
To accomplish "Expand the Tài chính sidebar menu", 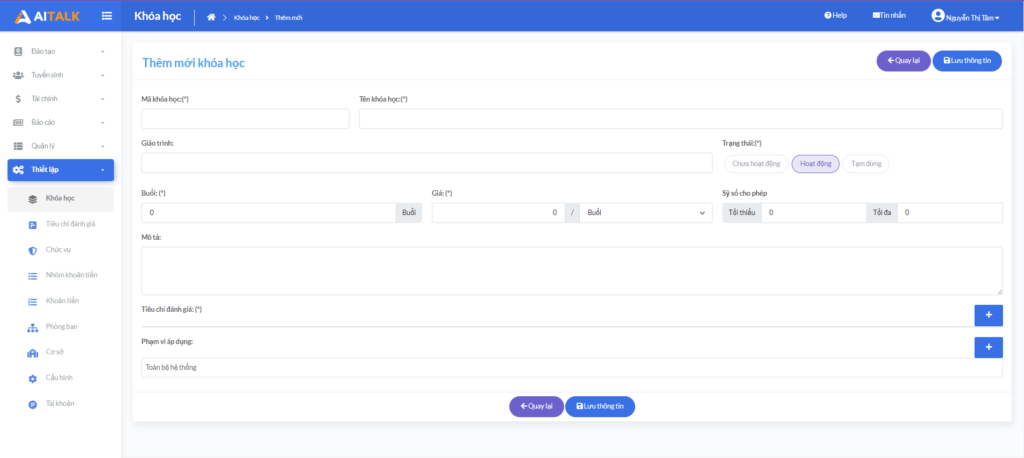I will pos(60,99).
